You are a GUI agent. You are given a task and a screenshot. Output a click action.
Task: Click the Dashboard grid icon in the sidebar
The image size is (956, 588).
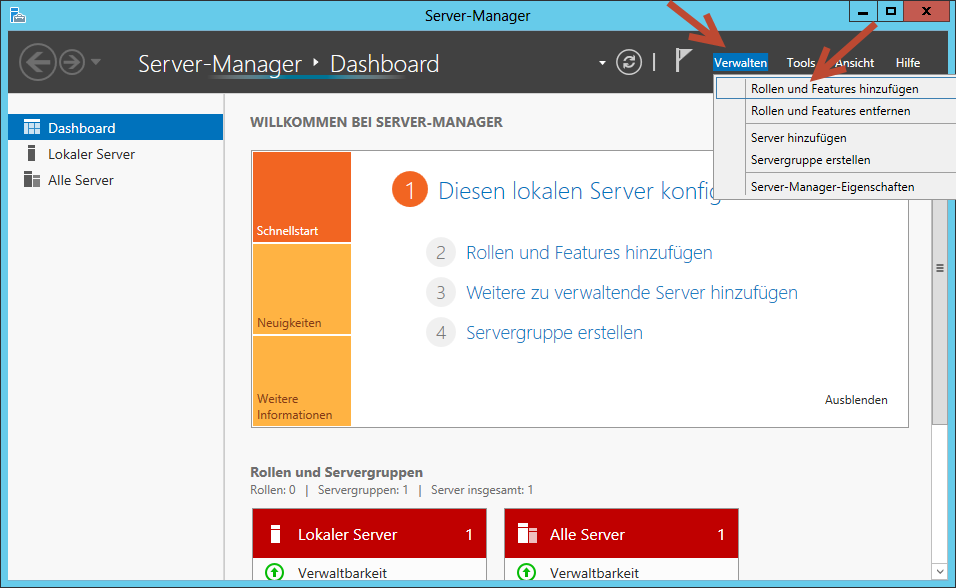pyautogui.click(x=32, y=127)
